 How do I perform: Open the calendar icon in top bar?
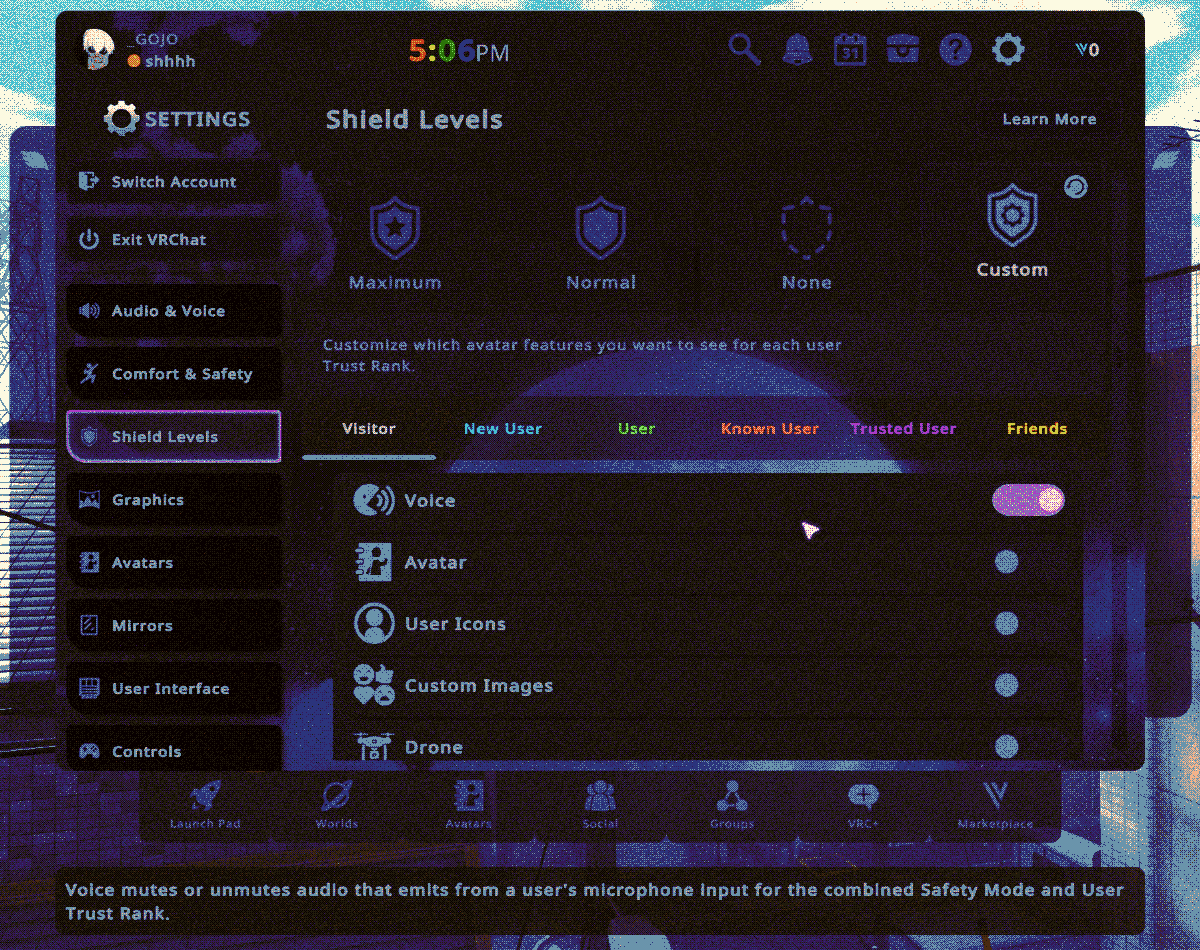[850, 49]
